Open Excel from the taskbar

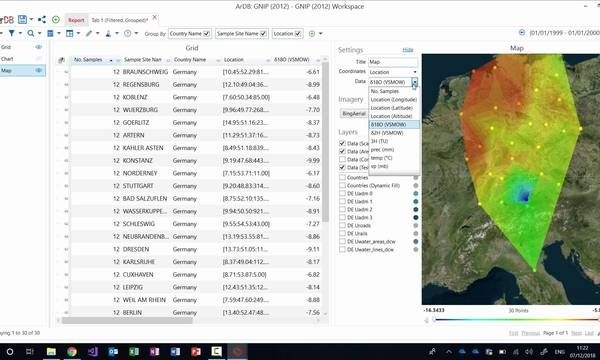[134, 351]
